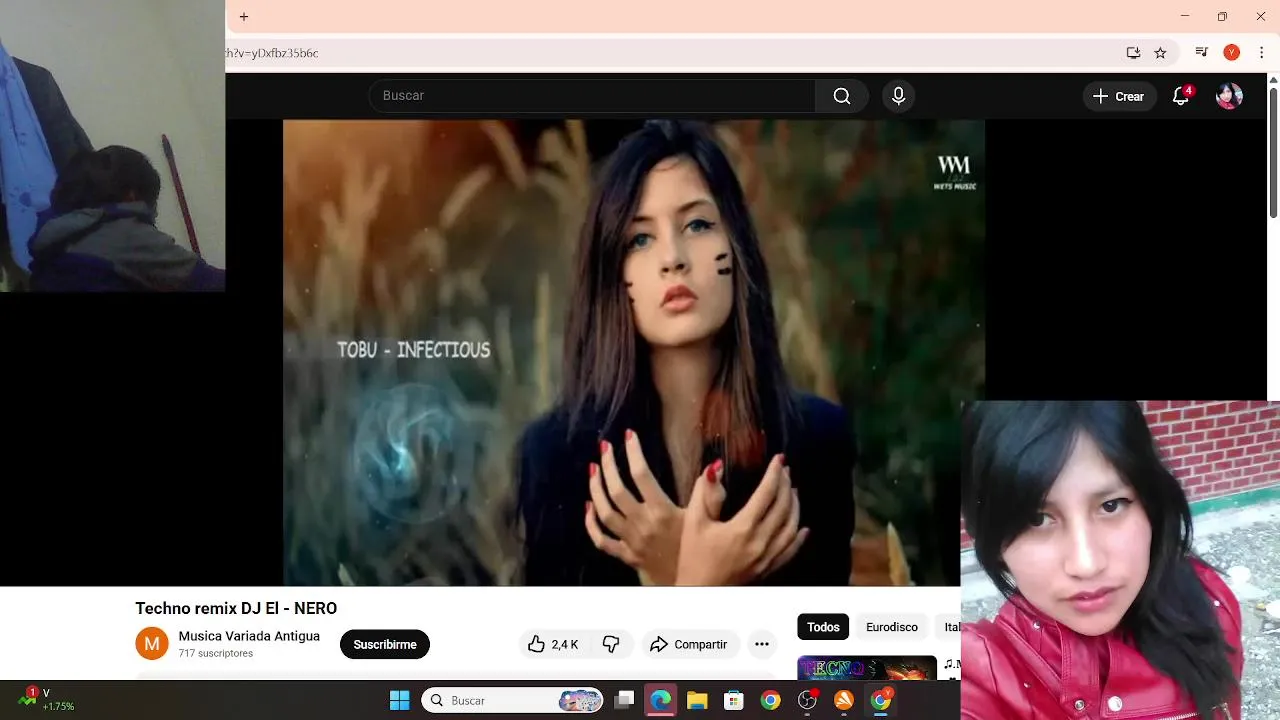The height and width of the screenshot is (720, 1280).
Task: Open first Google Chrome taskbar icon
Action: (x=770, y=700)
